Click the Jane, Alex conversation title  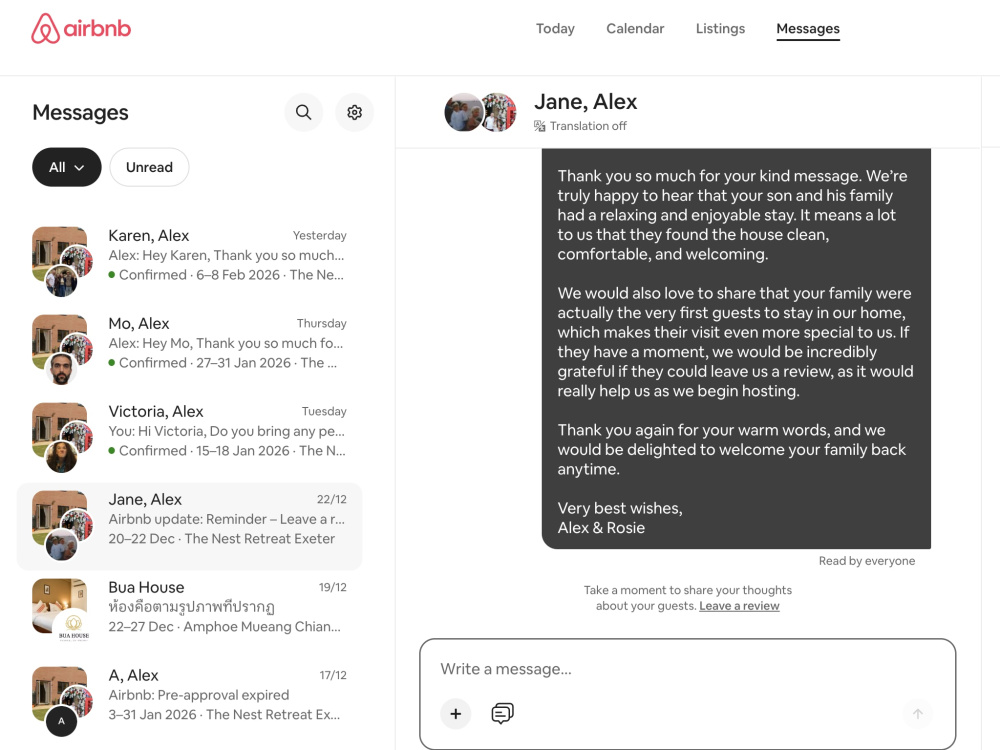point(585,102)
